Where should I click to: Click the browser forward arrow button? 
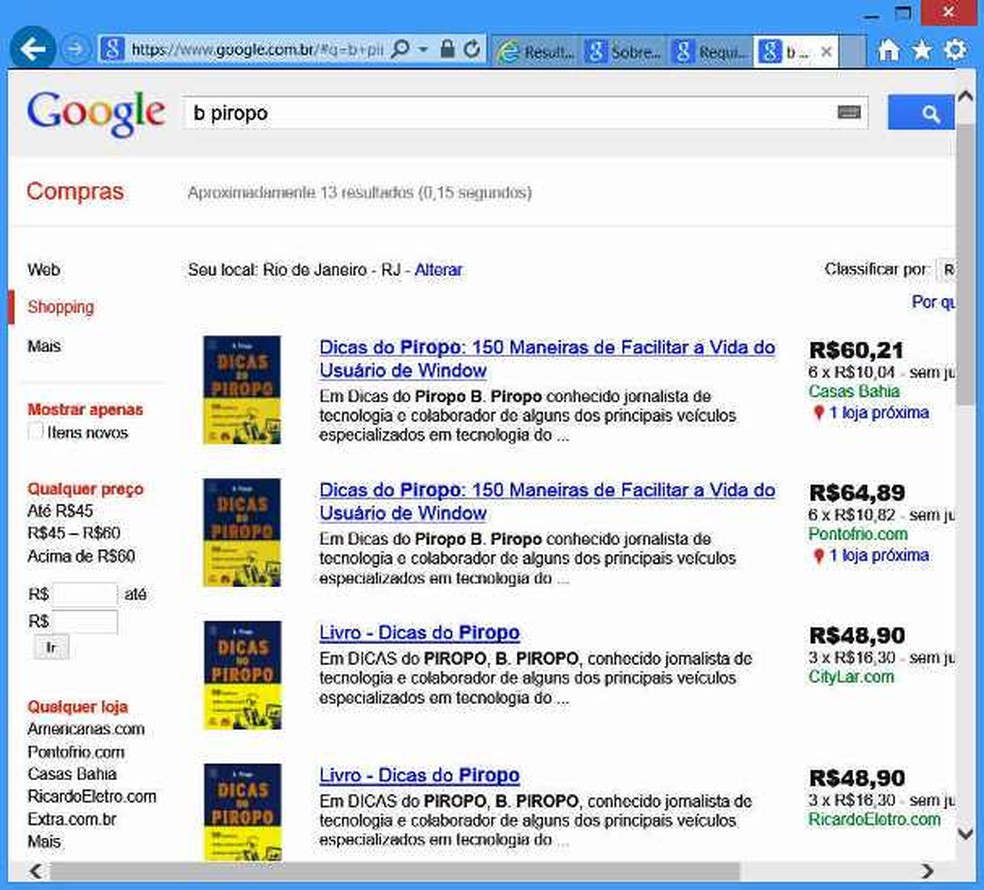coord(75,49)
